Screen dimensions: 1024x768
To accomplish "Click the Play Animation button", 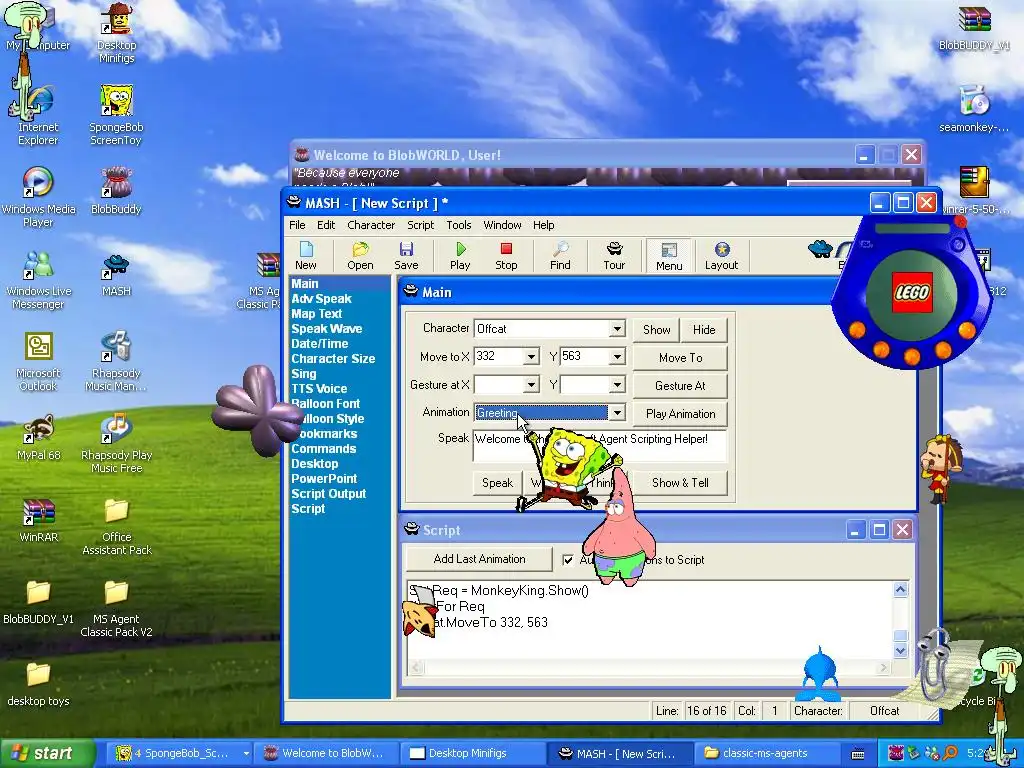I will click(680, 414).
